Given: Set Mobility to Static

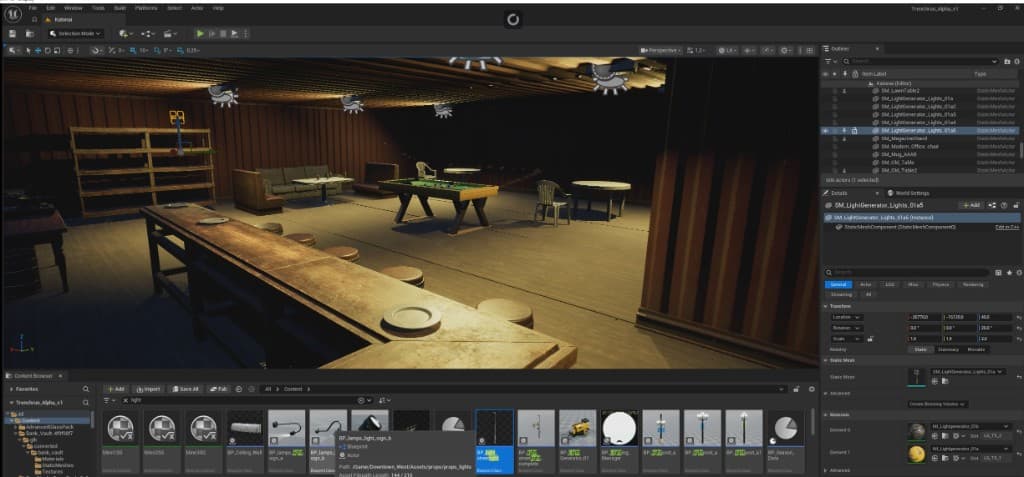Looking at the screenshot, I should tap(920, 350).
